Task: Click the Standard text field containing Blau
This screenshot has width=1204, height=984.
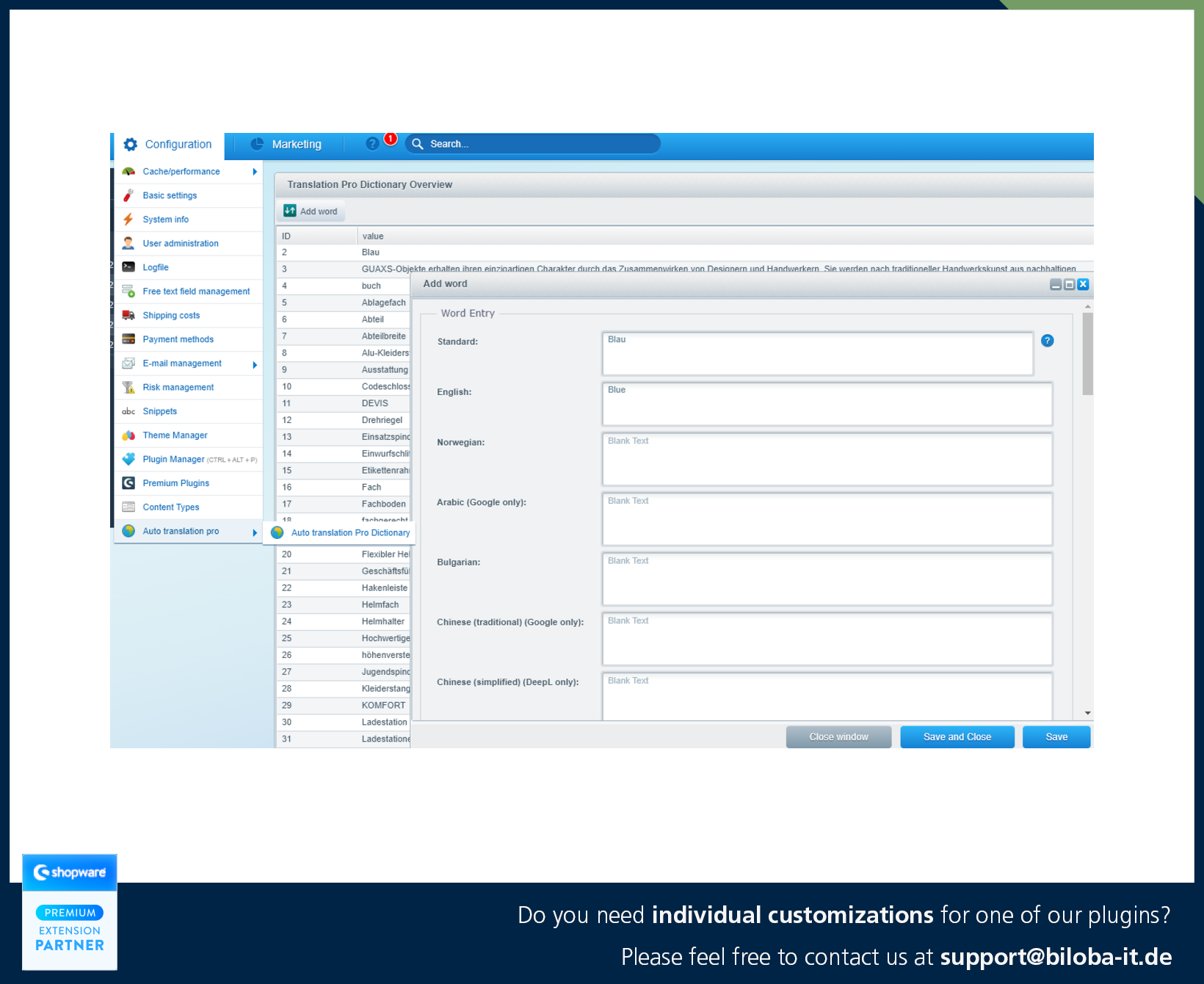Action: [x=818, y=353]
